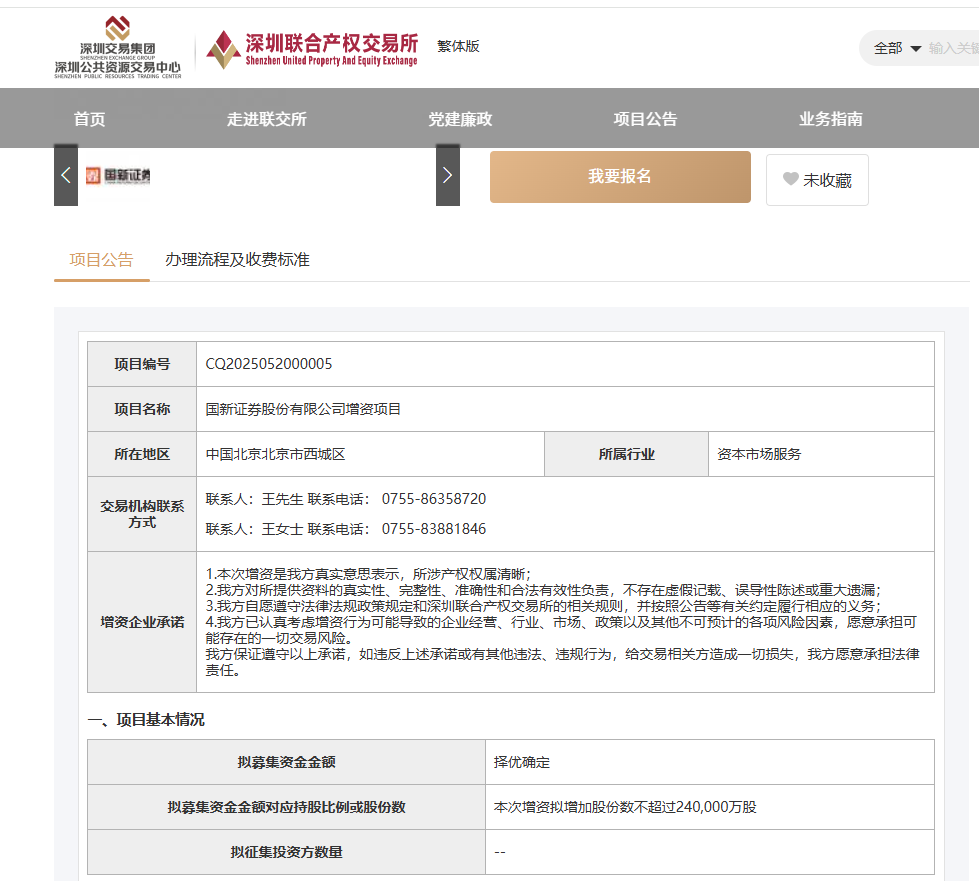
Task: Go to 首页 in navigation bar
Action: [x=89, y=119]
